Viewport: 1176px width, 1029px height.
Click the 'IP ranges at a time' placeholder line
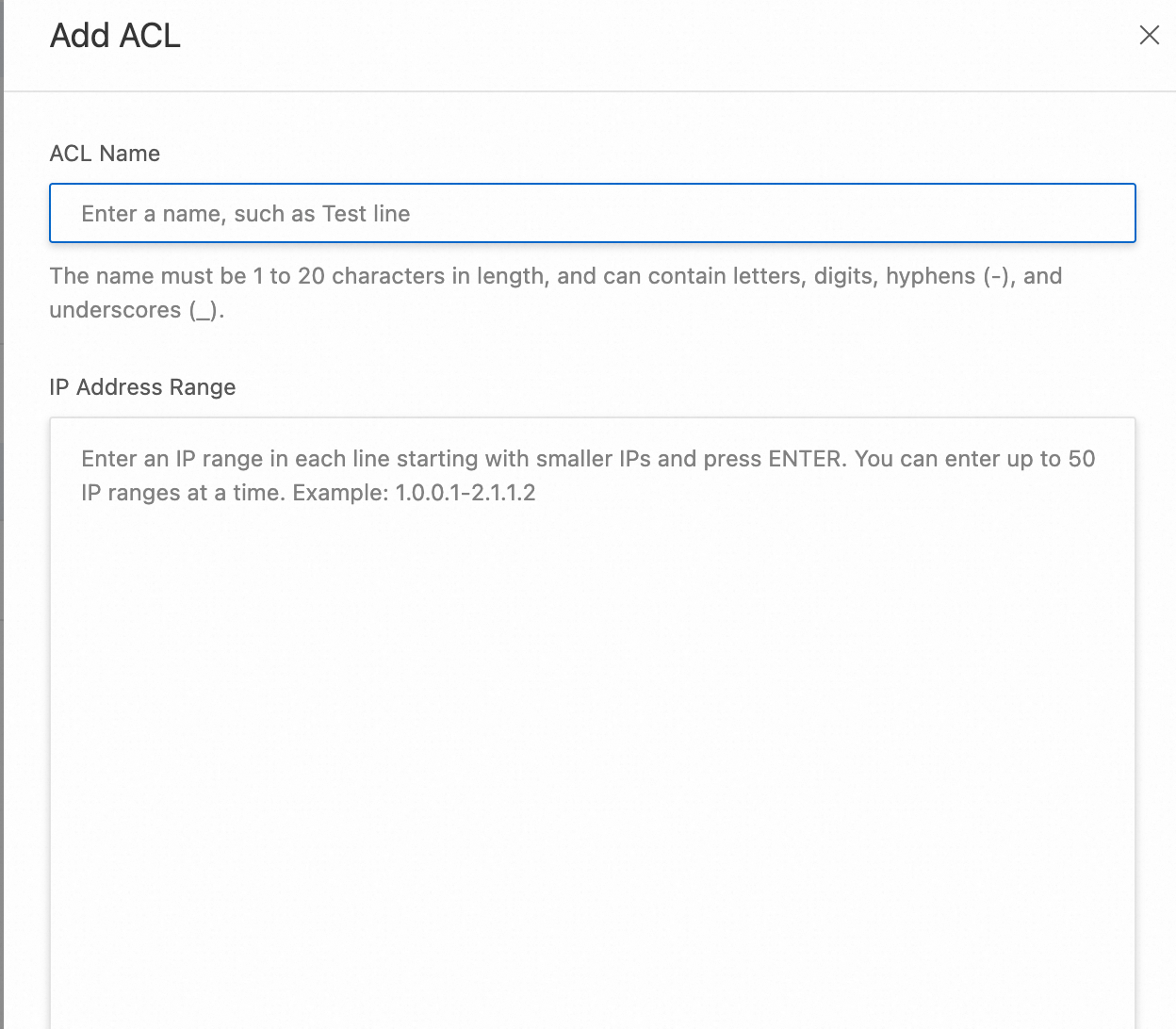184,493
